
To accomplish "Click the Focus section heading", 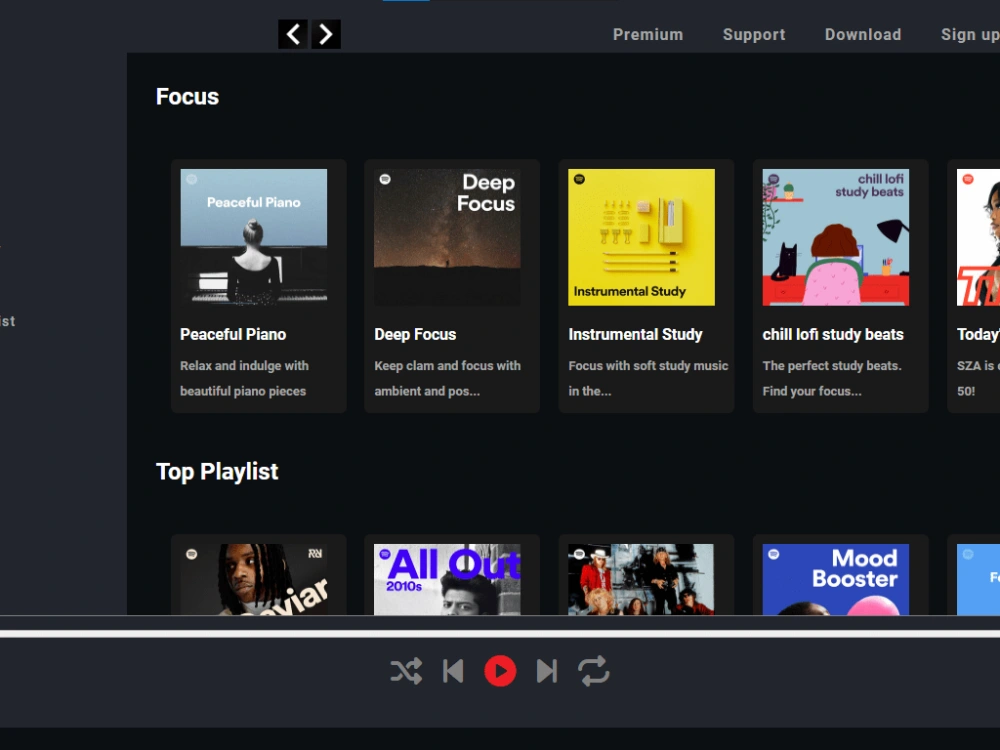I will coord(188,96).
